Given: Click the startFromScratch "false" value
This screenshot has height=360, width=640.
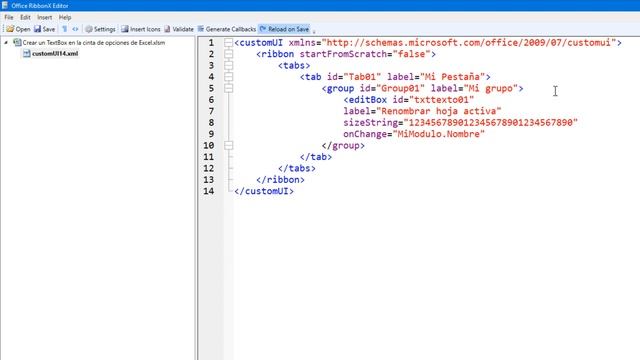Looking at the screenshot, I should 411,54.
